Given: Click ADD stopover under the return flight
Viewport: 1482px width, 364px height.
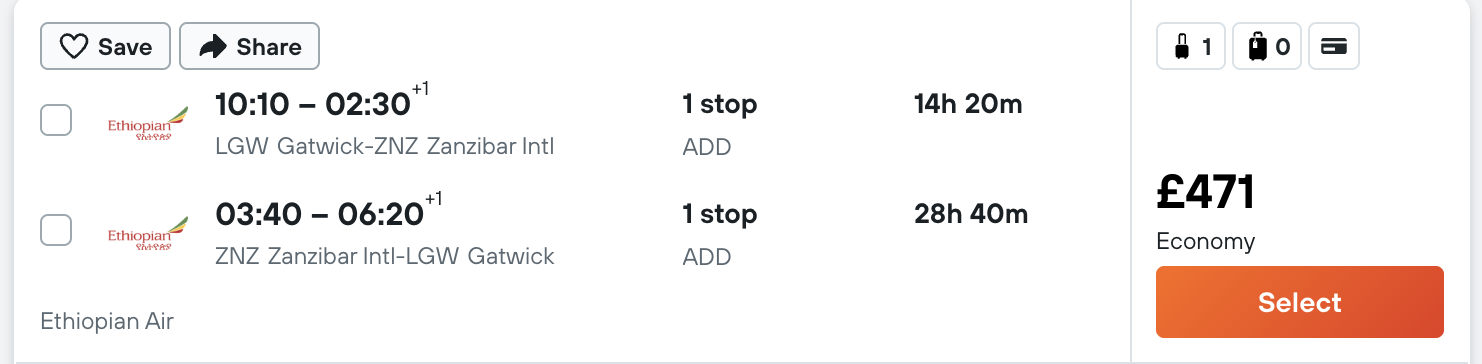Looking at the screenshot, I should coord(707,257).
